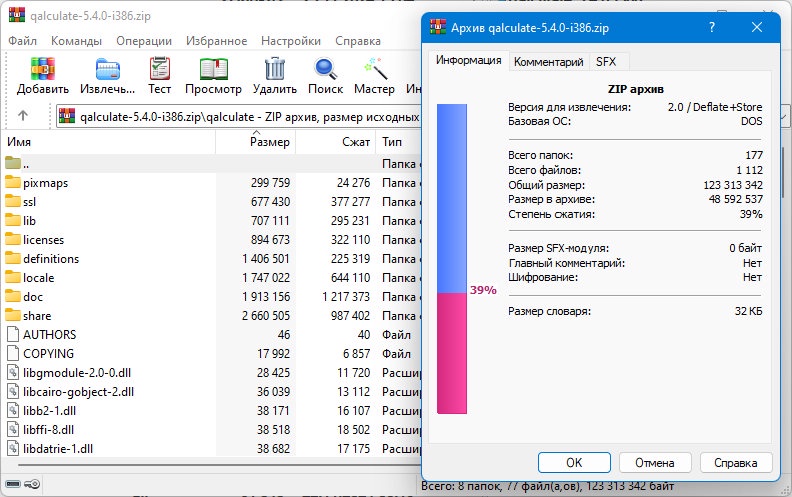Open the Настройки menu

291,41
